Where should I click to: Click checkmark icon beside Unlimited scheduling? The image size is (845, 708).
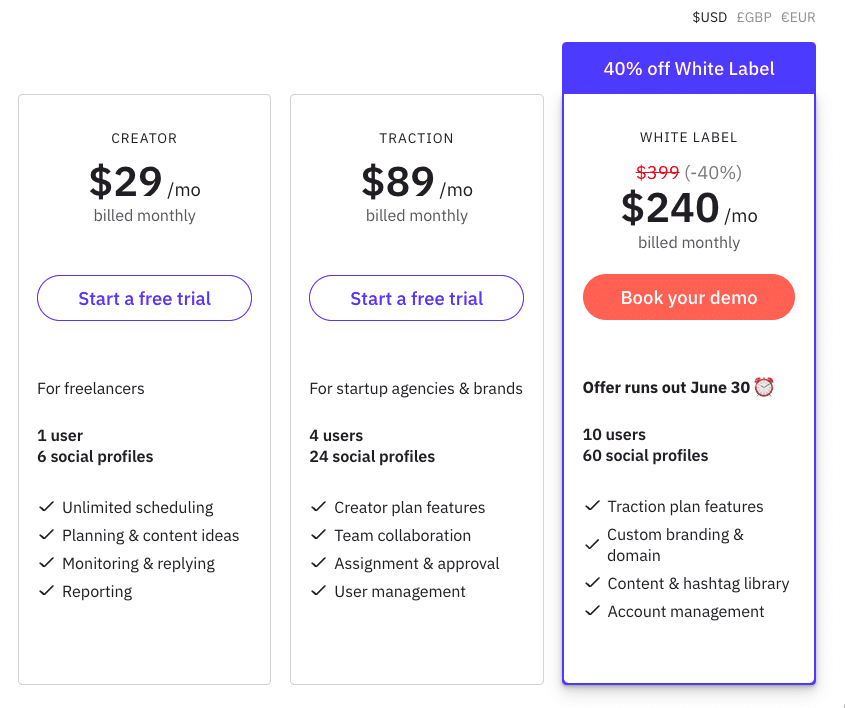[46, 507]
